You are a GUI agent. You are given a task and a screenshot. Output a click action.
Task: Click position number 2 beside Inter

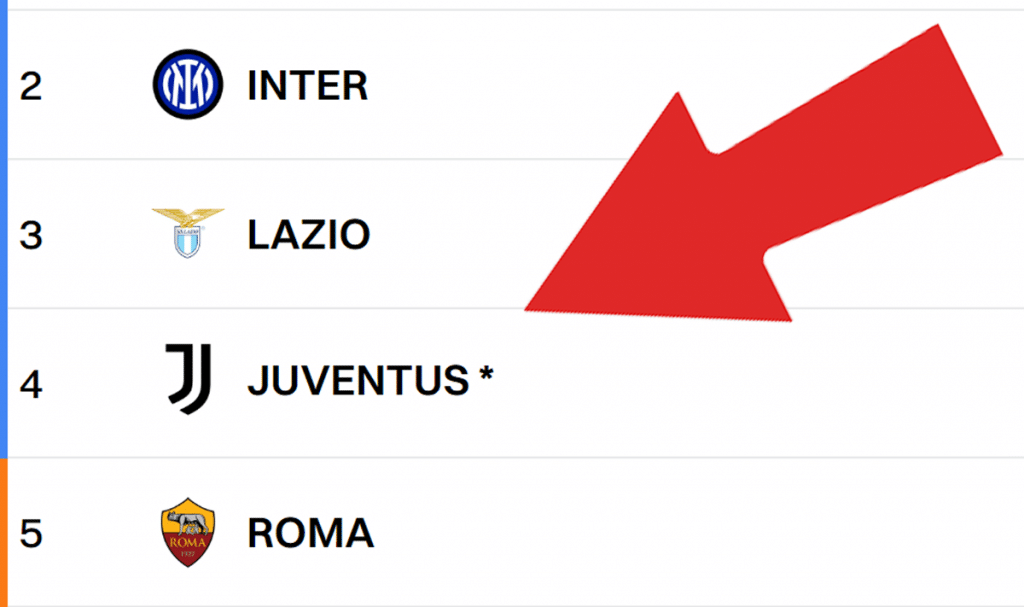tap(33, 87)
